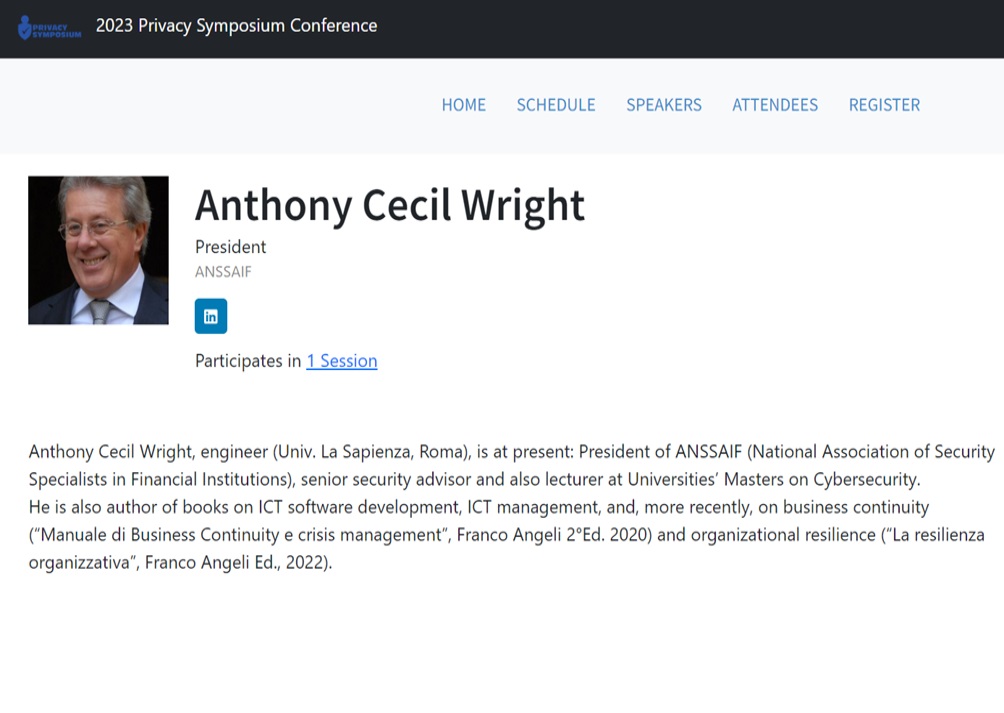
Task: Click the 'President' job title text
Action: [x=231, y=247]
